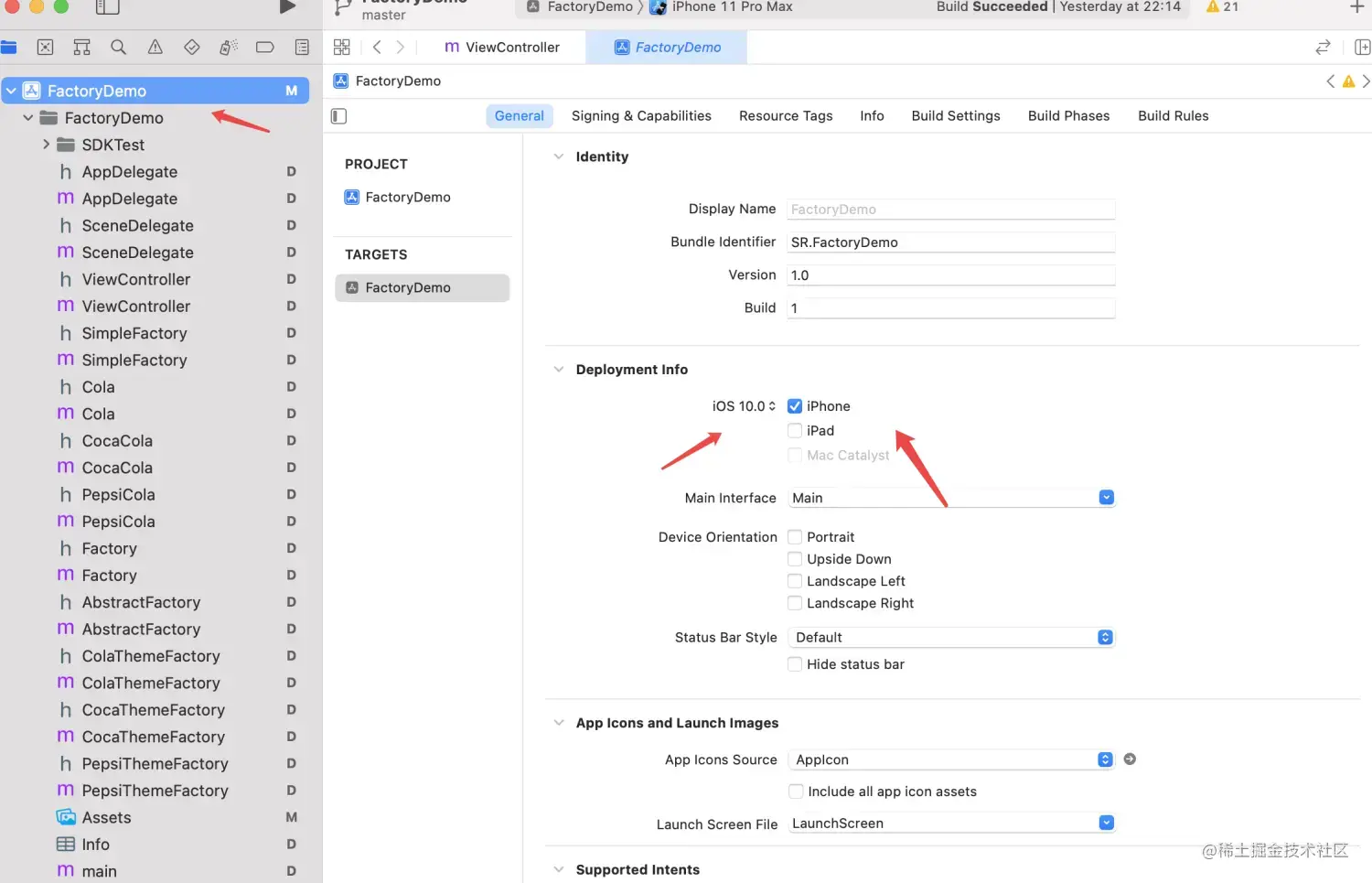The height and width of the screenshot is (883, 1372).
Task: Click the Version field
Action: 951,275
